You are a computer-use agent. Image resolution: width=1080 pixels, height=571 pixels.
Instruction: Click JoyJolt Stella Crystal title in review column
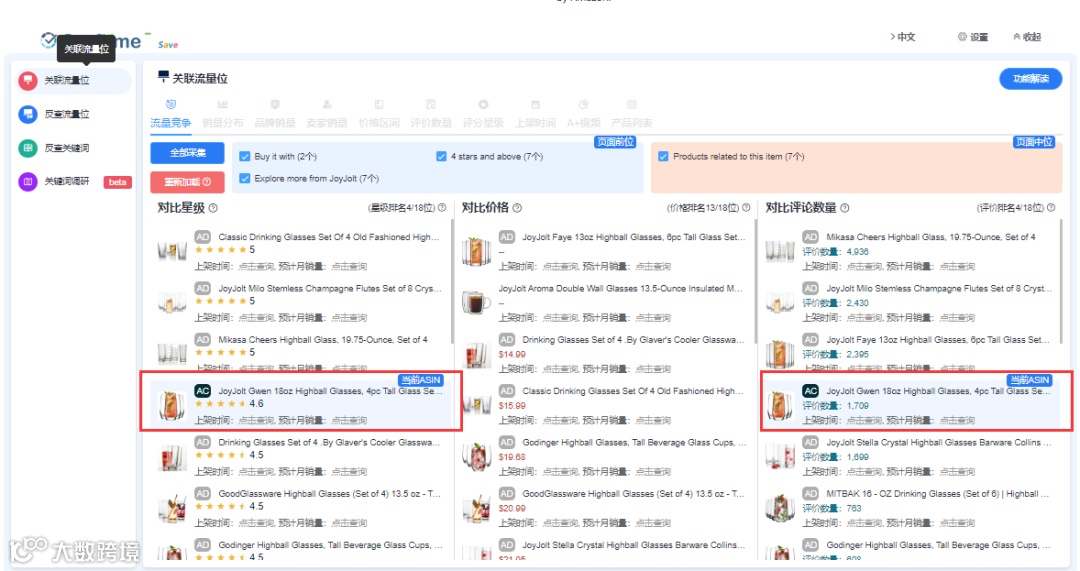[x=939, y=443]
